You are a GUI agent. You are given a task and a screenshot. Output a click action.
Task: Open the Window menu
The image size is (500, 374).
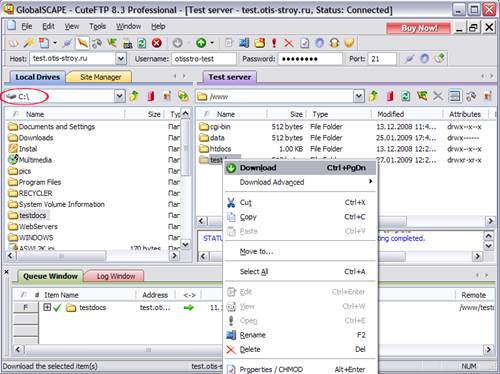point(128,26)
